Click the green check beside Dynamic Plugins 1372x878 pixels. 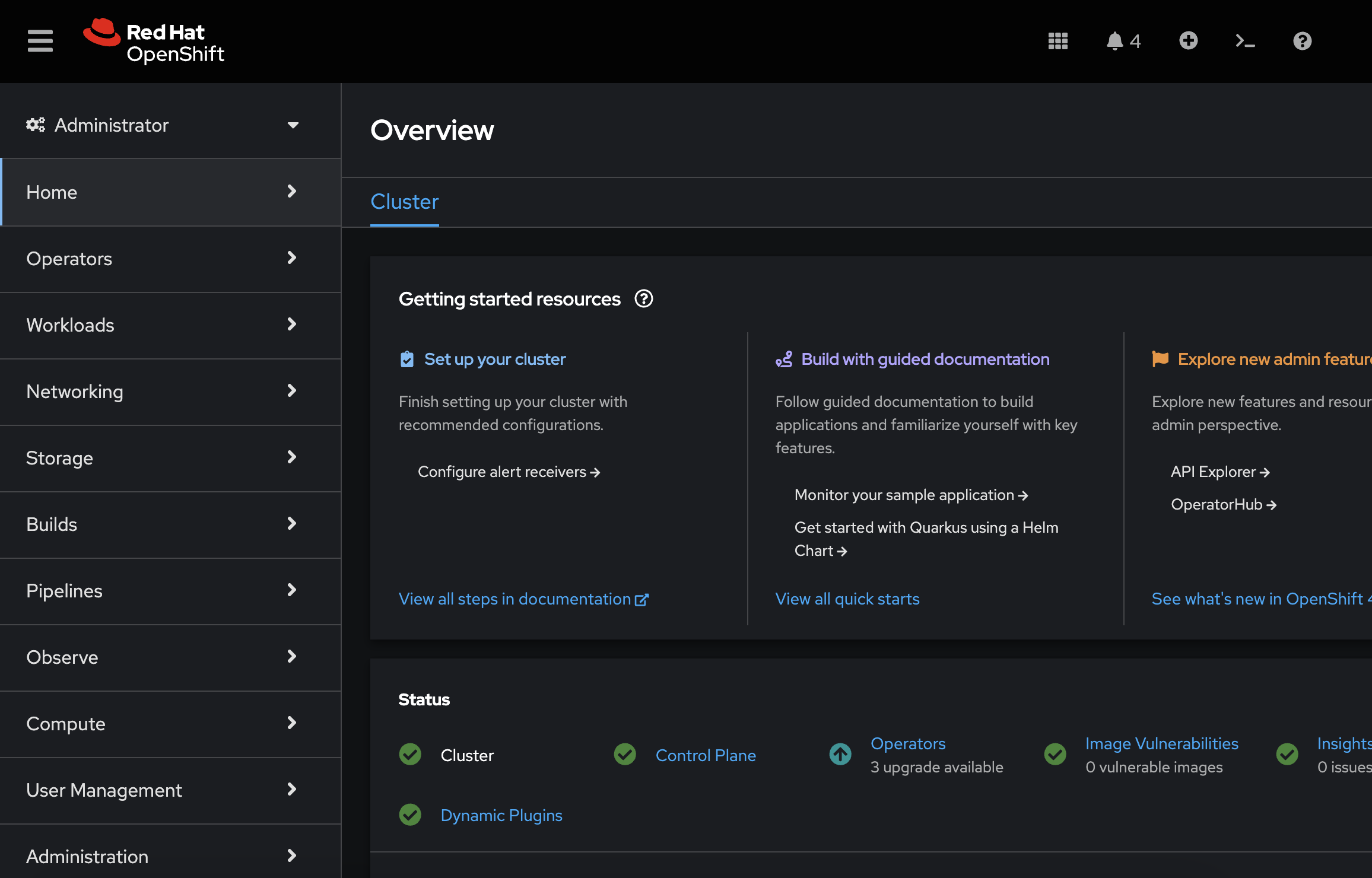pyautogui.click(x=410, y=815)
